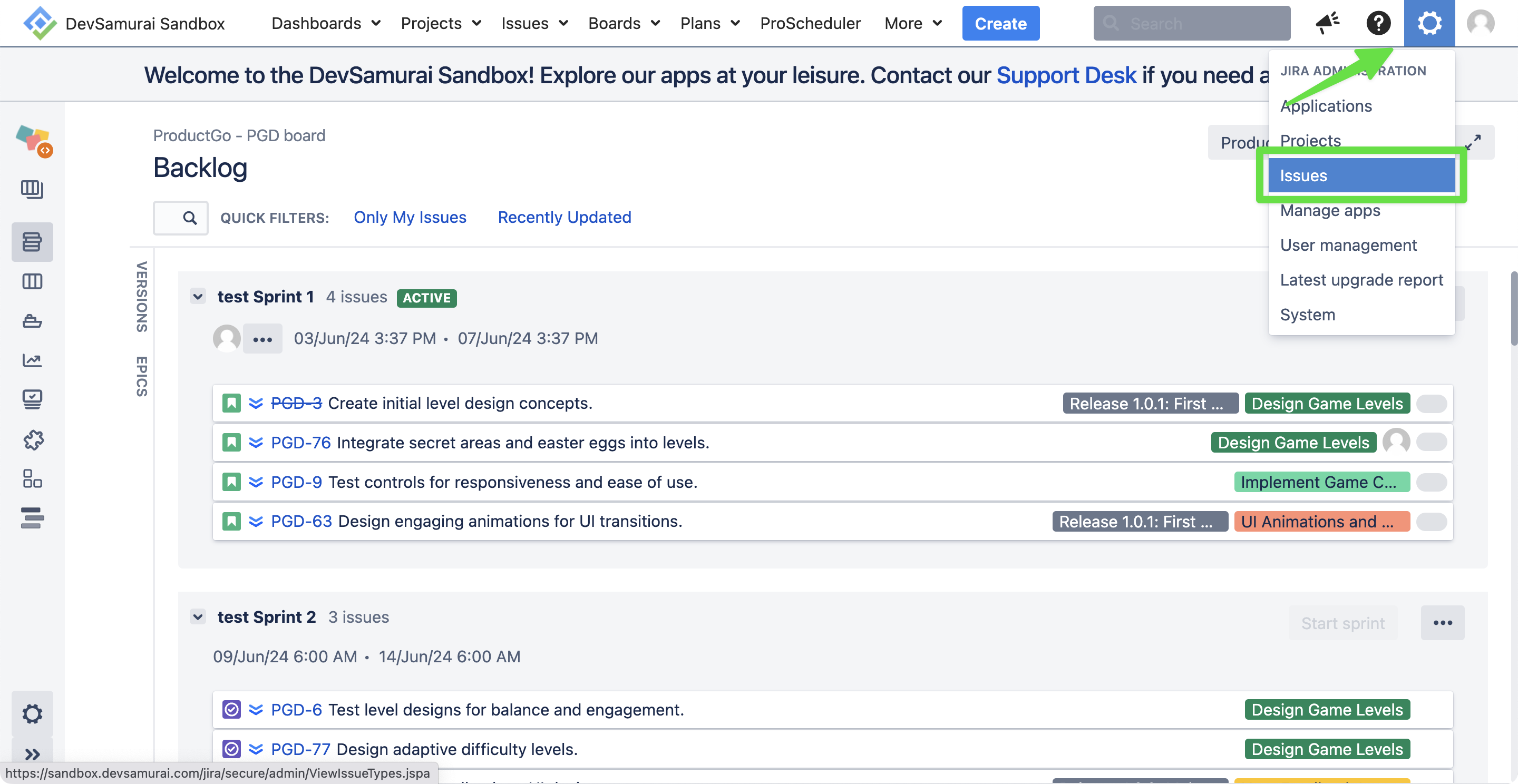
Task: Choose User management from admin menu
Action: click(1348, 245)
